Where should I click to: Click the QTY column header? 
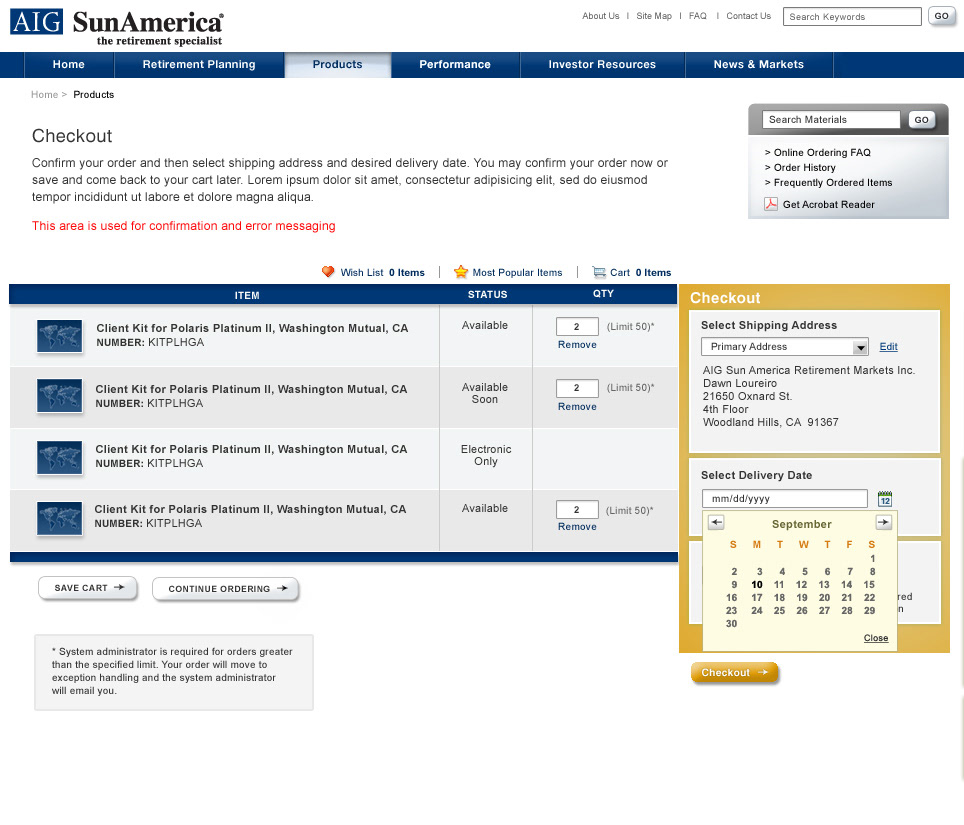pyautogui.click(x=603, y=294)
